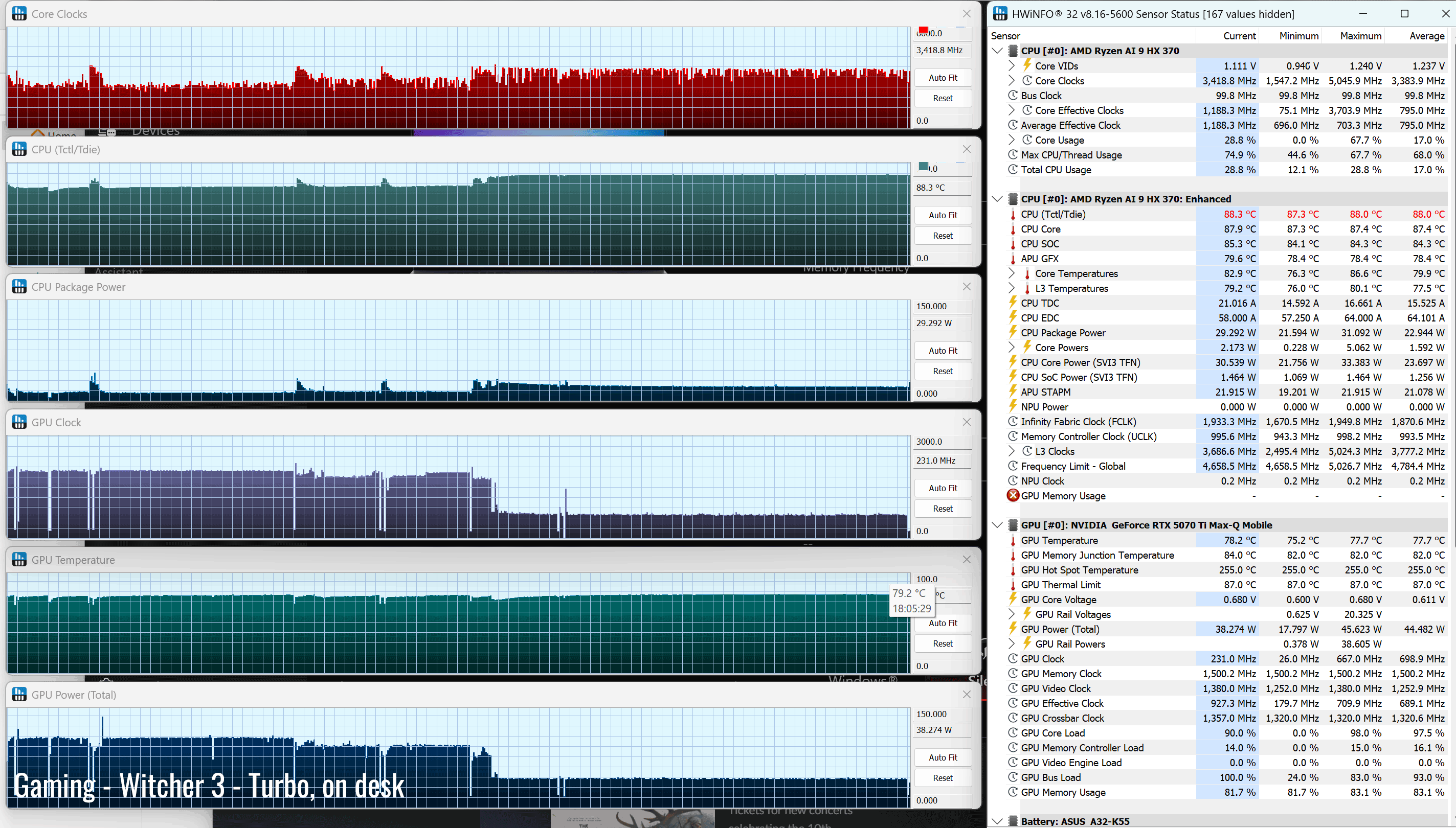
Task: Select the Max CPU/Thread Usage row
Action: 1227,155
